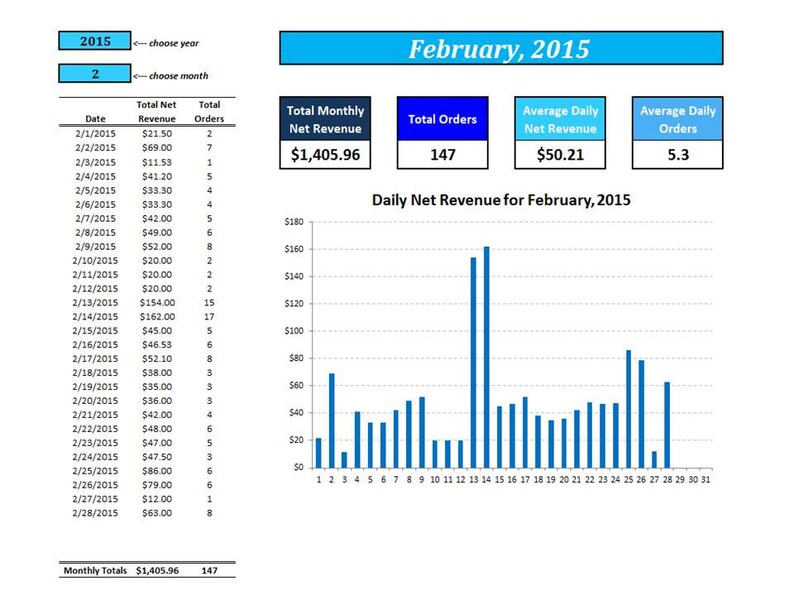Click the $180 y-axis label
Viewport: 794px width, 596px height.
click(x=294, y=222)
